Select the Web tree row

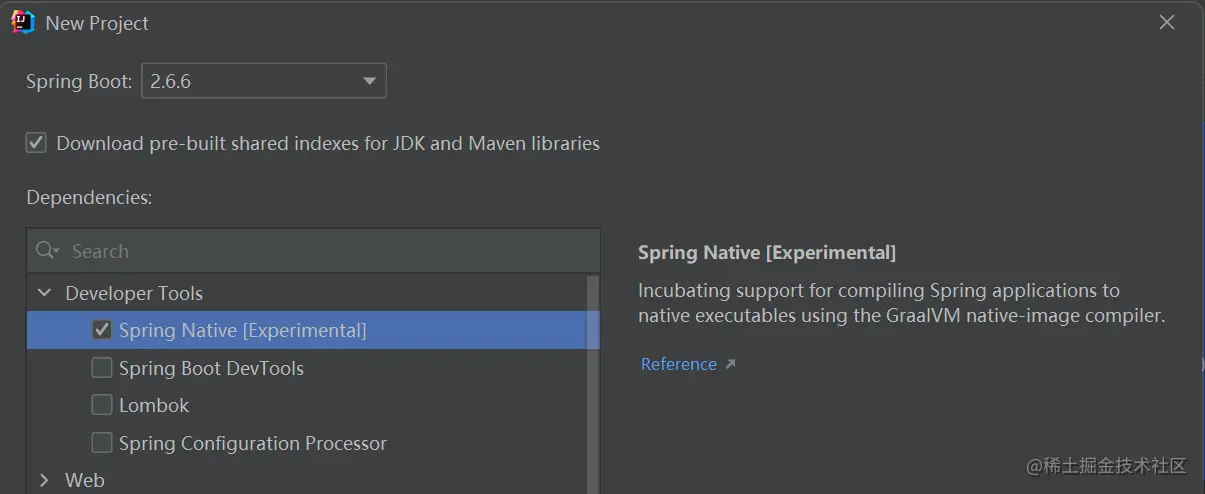click(306, 481)
